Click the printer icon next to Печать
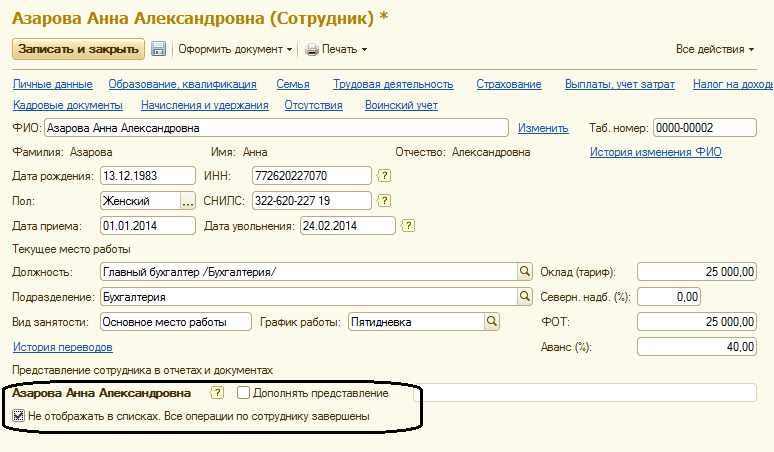This screenshot has height=452, width=774. (x=312, y=49)
